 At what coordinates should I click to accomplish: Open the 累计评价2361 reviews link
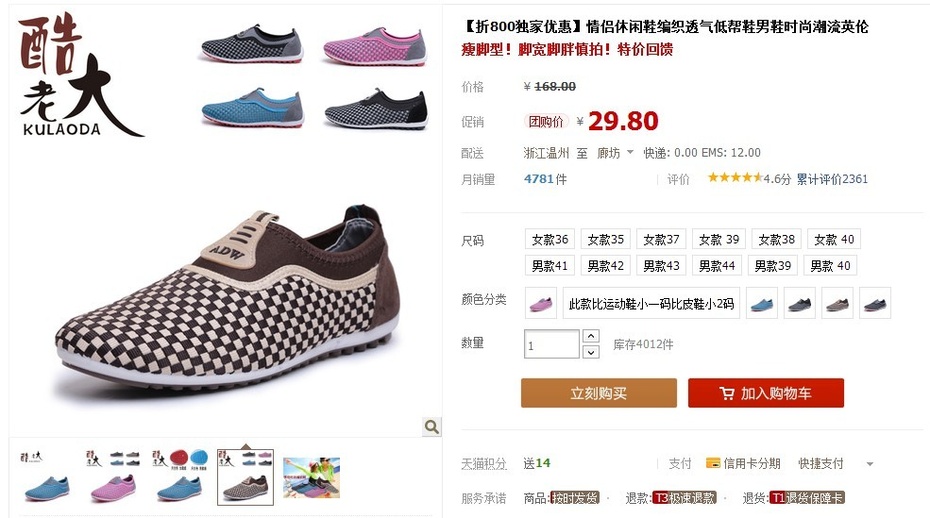pyautogui.click(x=832, y=179)
